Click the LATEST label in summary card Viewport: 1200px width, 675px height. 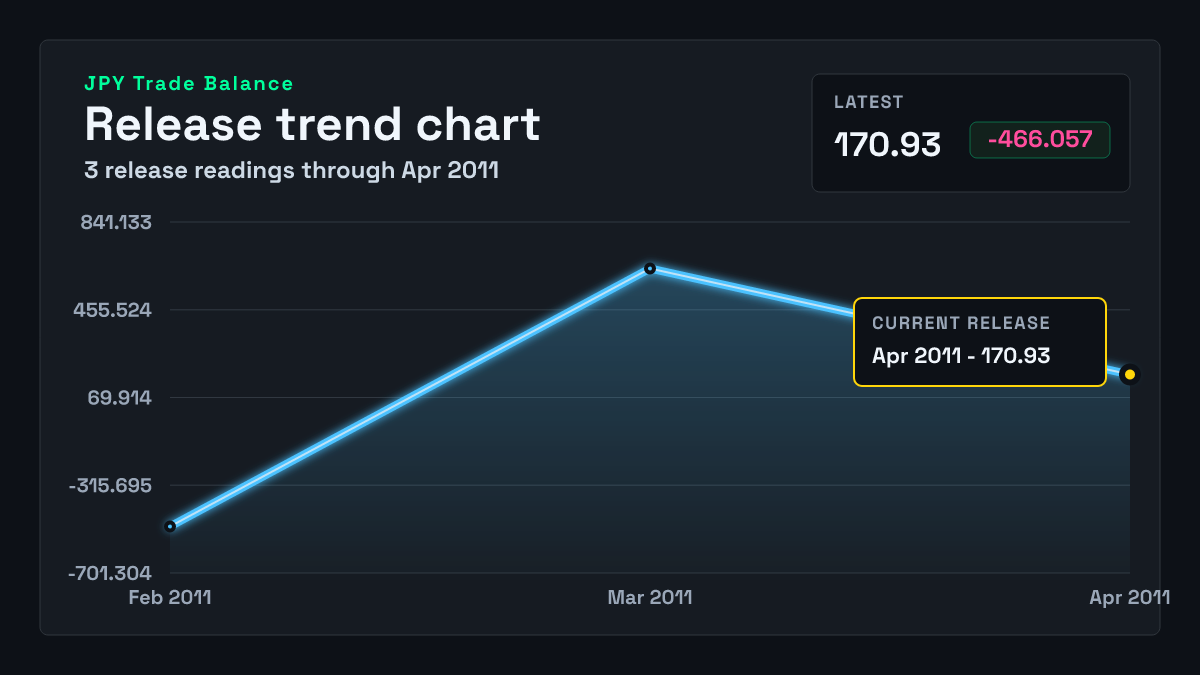coord(869,102)
